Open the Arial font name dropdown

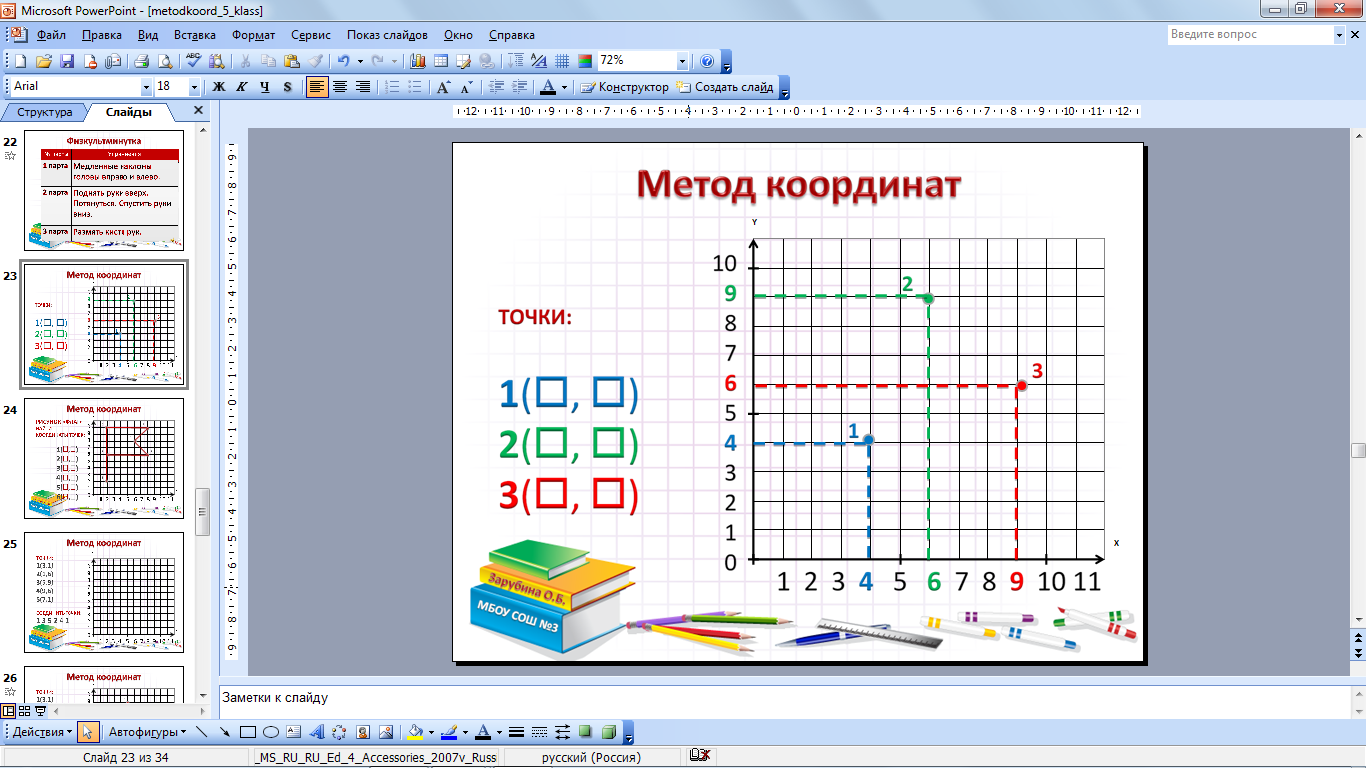click(x=146, y=87)
